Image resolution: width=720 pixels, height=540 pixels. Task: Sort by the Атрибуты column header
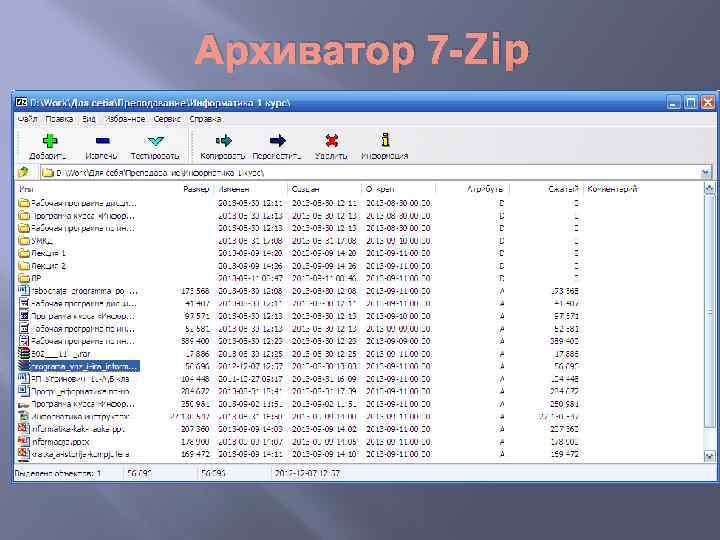tap(485, 189)
